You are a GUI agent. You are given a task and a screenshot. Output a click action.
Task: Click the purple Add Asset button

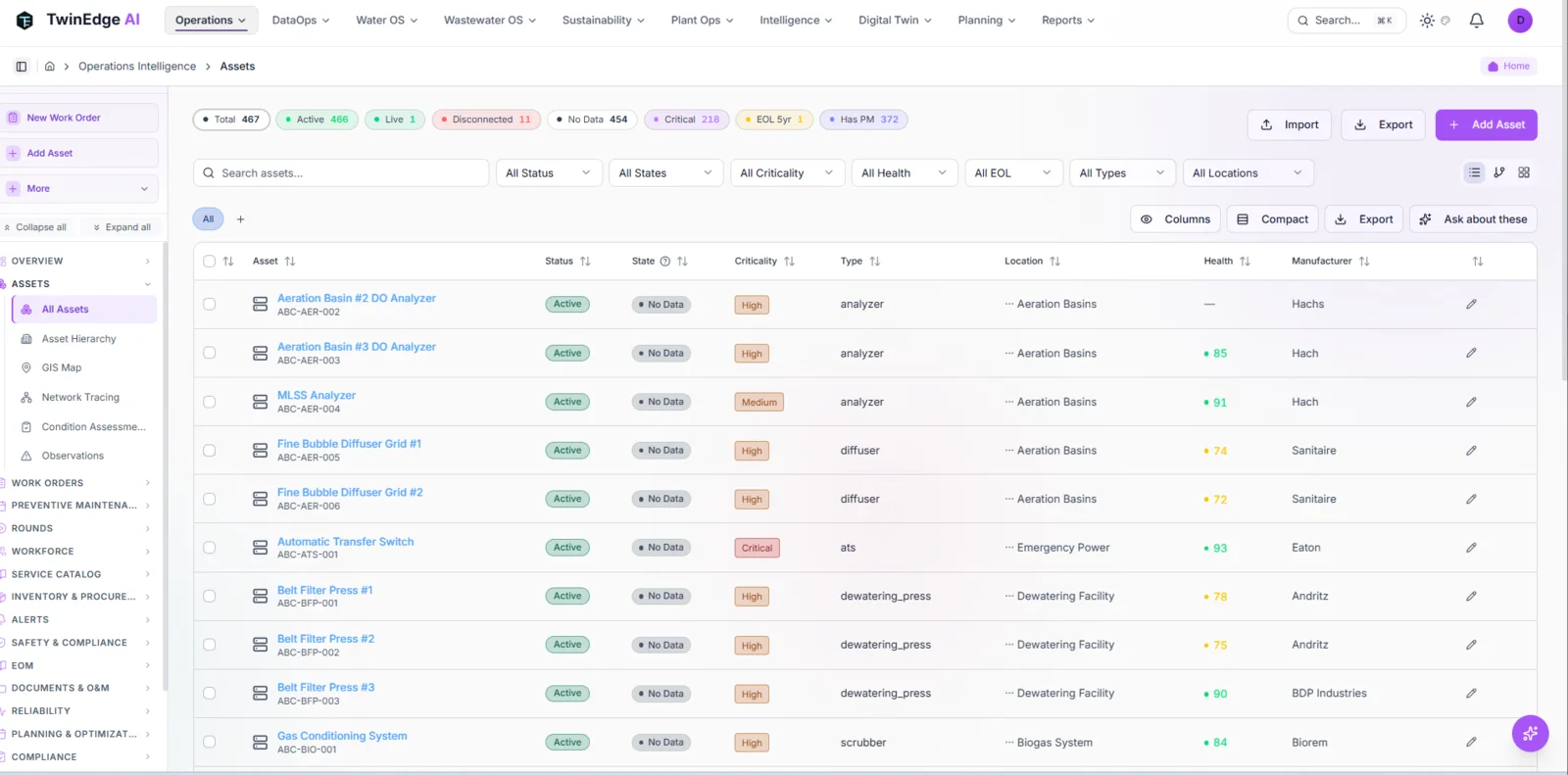[x=1486, y=125]
